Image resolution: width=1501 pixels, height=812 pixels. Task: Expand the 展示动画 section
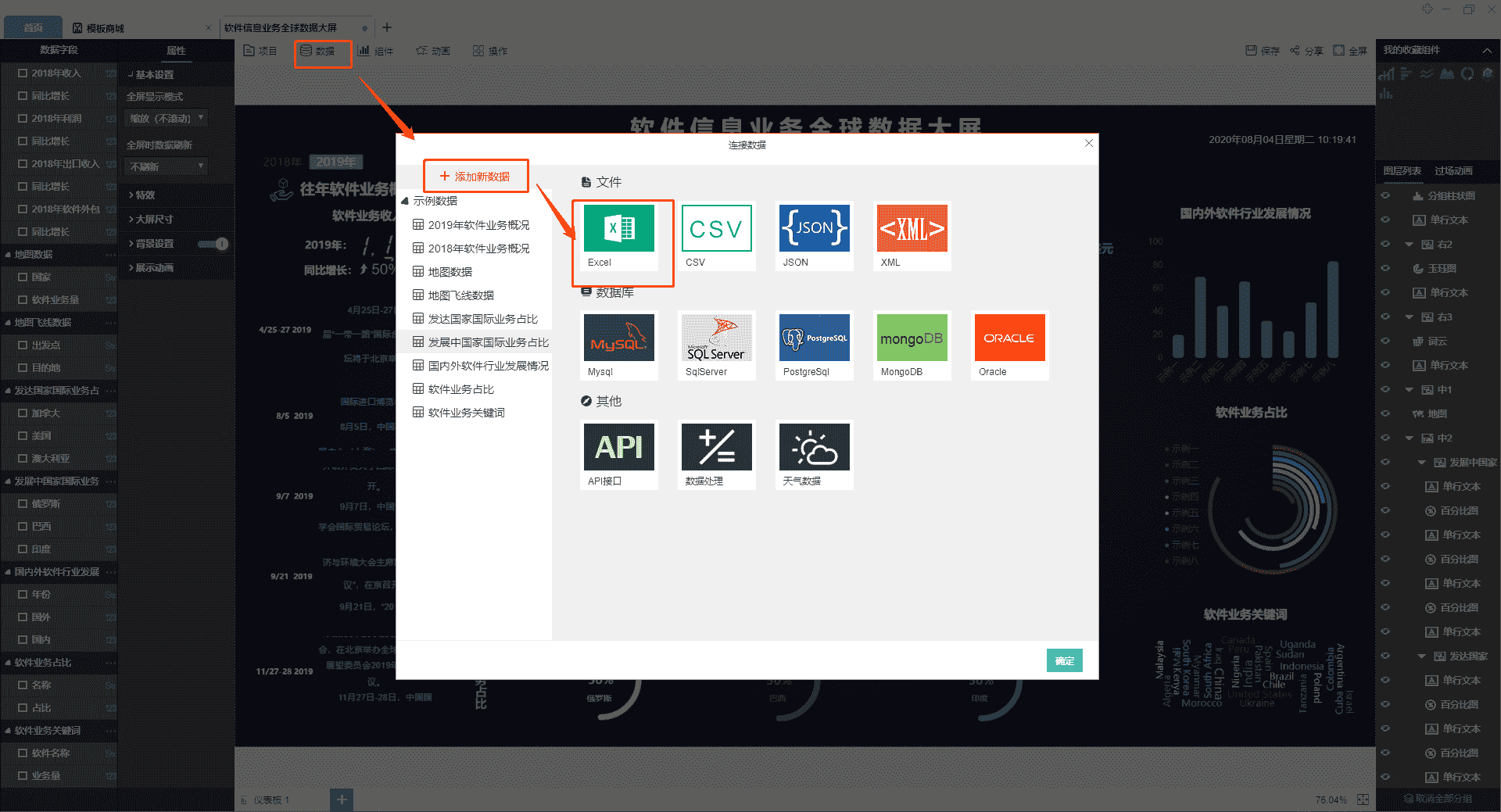(151, 268)
